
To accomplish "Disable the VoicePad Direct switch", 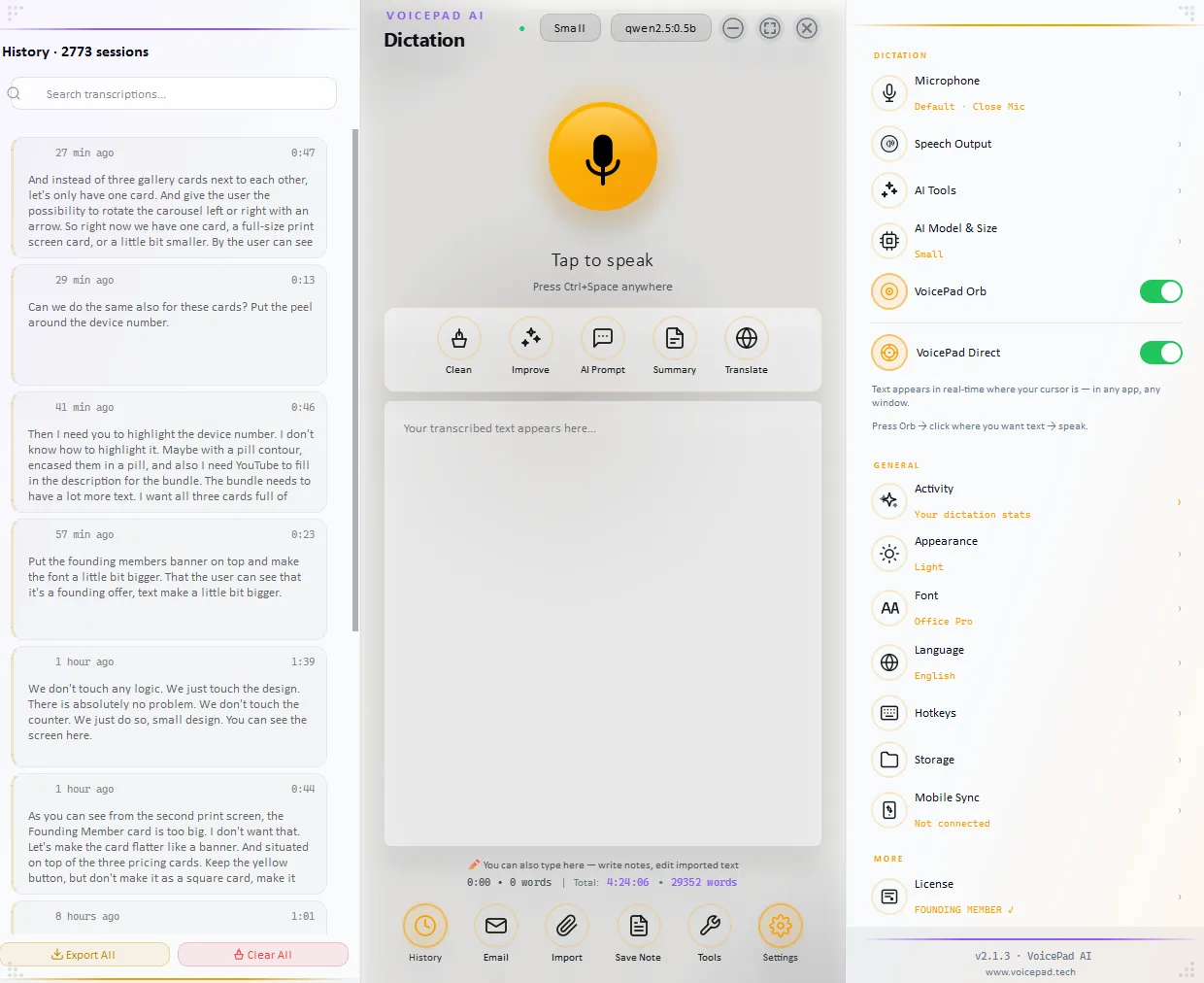I will 1160,353.
